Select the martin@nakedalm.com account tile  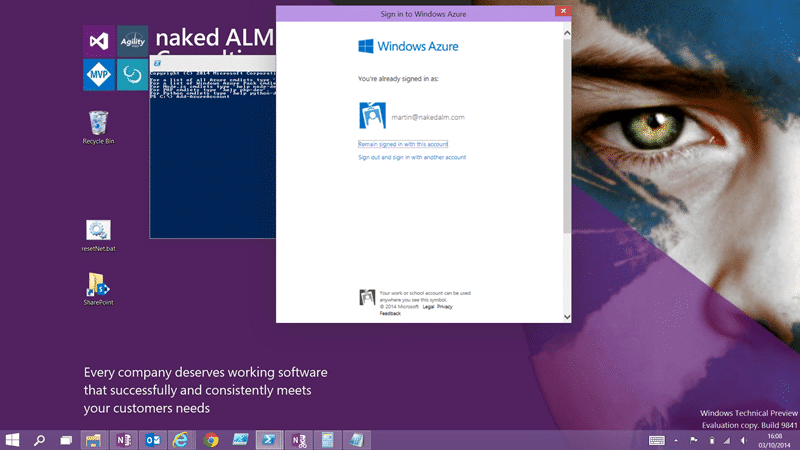coord(412,116)
